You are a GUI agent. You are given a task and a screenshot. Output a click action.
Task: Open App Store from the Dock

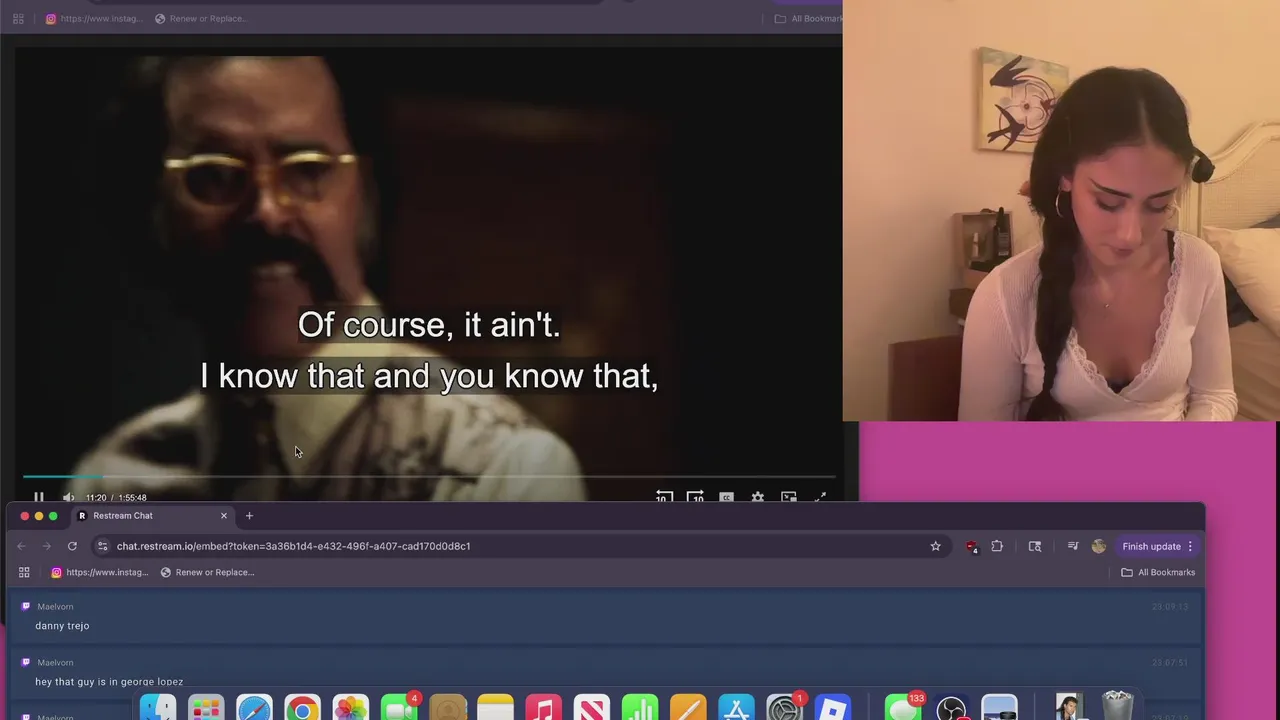pyautogui.click(x=736, y=708)
